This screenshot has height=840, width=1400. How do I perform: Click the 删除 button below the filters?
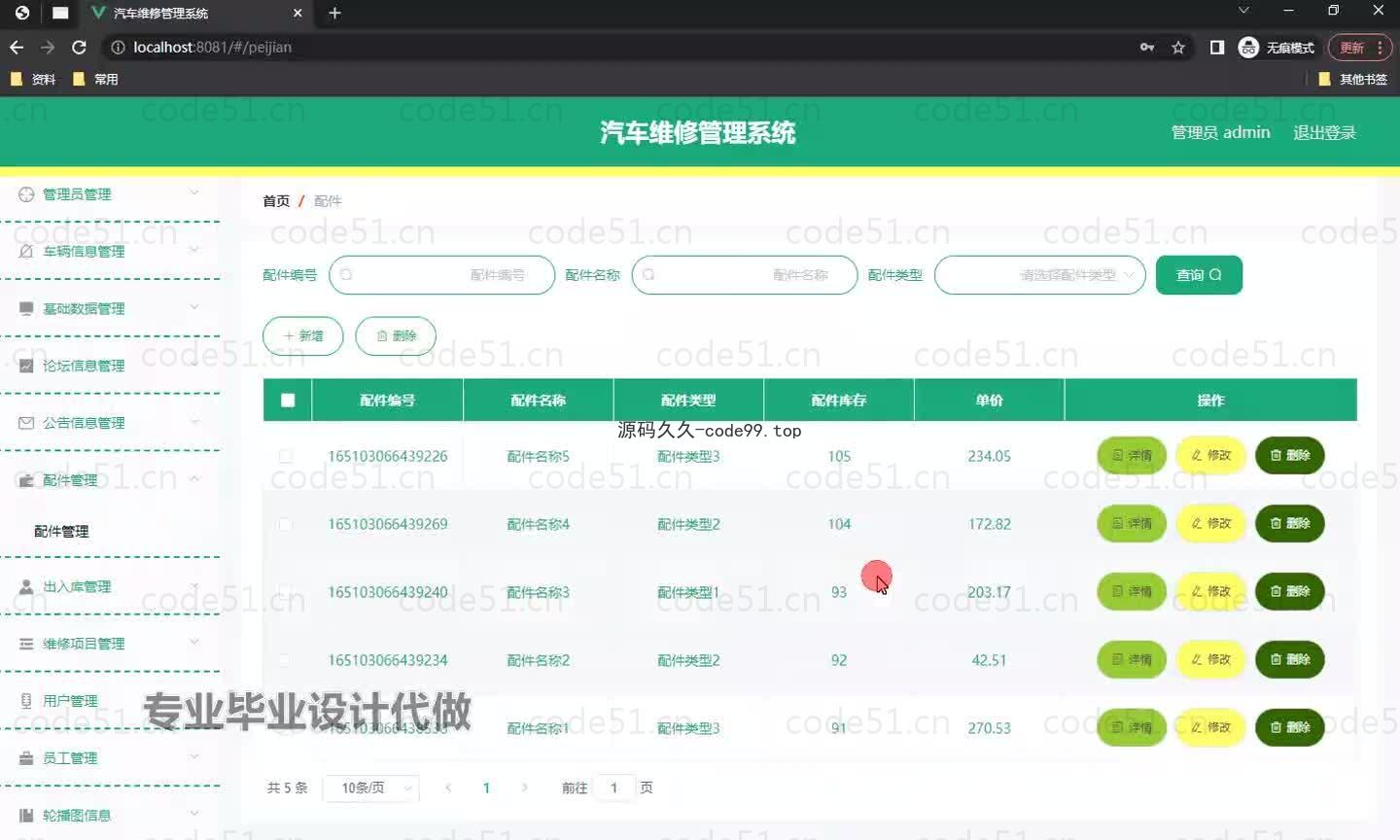tap(396, 335)
